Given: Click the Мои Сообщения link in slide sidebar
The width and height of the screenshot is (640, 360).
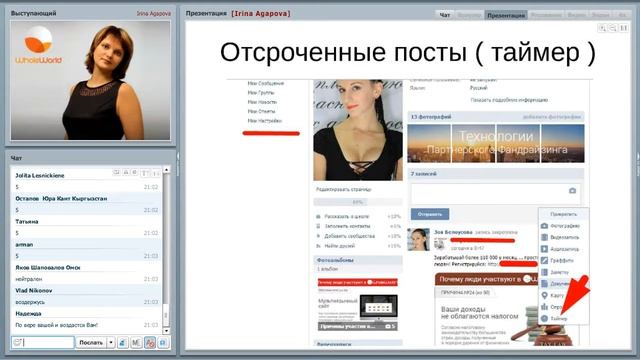Looking at the screenshot, I should click(x=265, y=83).
